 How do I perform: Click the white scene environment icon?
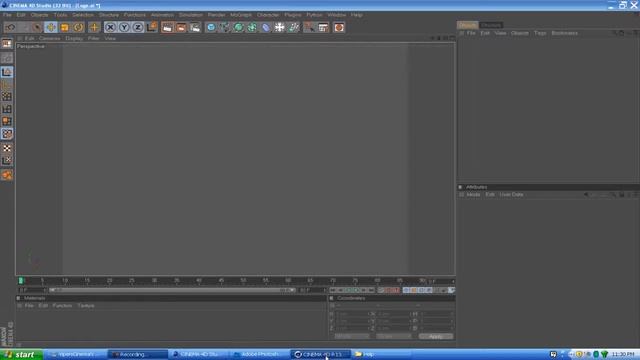point(280,27)
